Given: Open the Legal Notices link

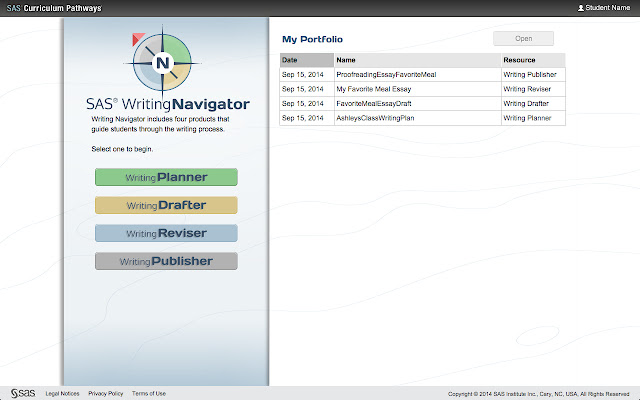Looking at the screenshot, I should click(62, 393).
